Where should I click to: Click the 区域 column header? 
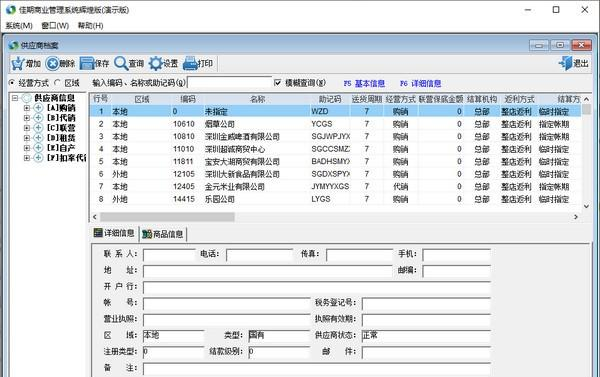pos(142,99)
